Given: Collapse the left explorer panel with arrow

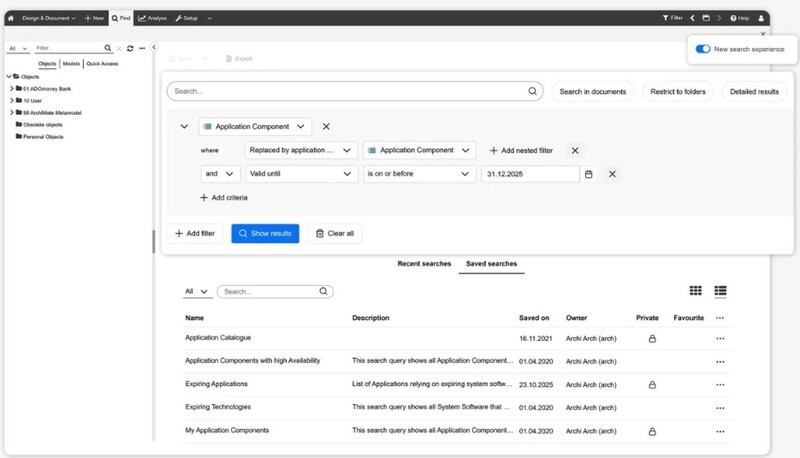Looking at the screenshot, I should coord(154,48).
